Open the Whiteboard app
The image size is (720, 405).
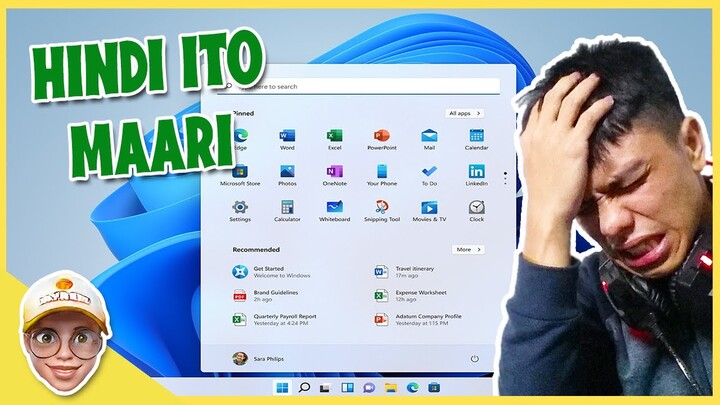pyautogui.click(x=334, y=211)
